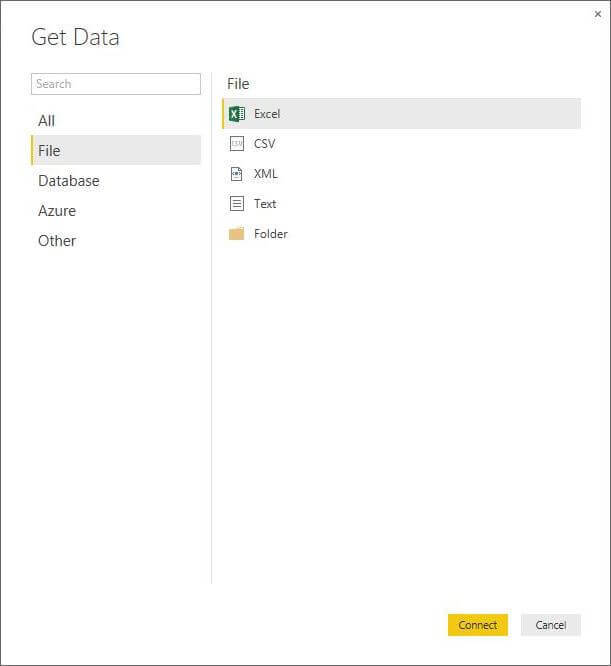Image resolution: width=611 pixels, height=666 pixels.
Task: Click the CSV file icon
Action: click(x=237, y=144)
